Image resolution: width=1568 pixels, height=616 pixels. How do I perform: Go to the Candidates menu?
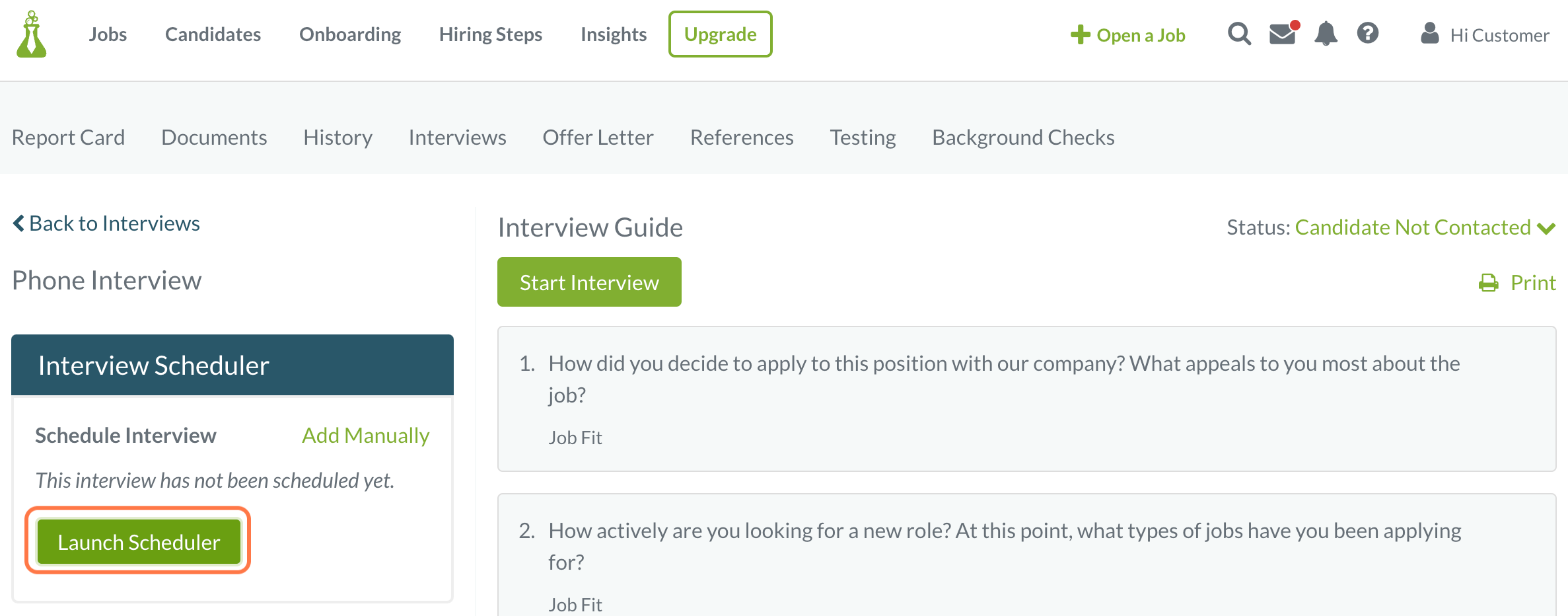pos(213,34)
